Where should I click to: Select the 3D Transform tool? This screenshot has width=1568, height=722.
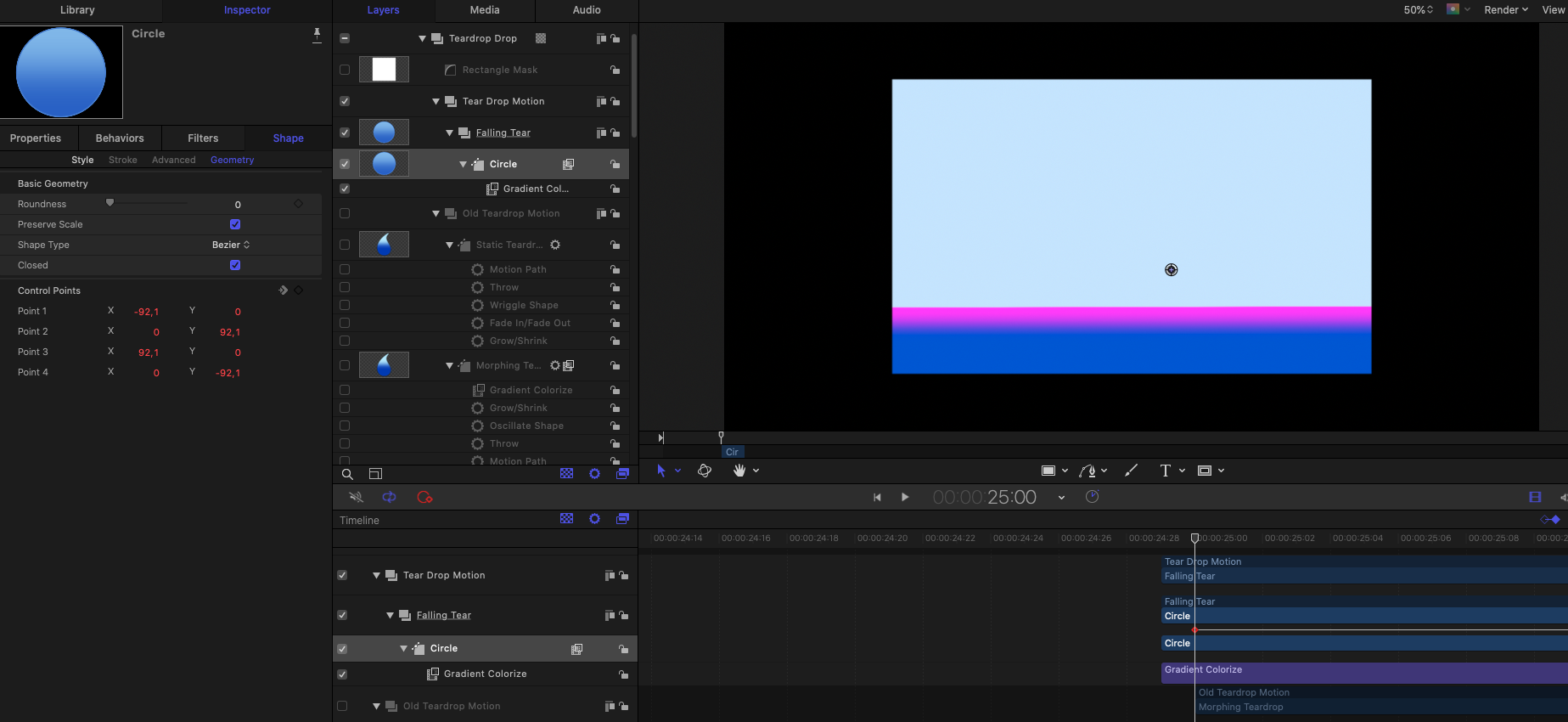click(704, 471)
